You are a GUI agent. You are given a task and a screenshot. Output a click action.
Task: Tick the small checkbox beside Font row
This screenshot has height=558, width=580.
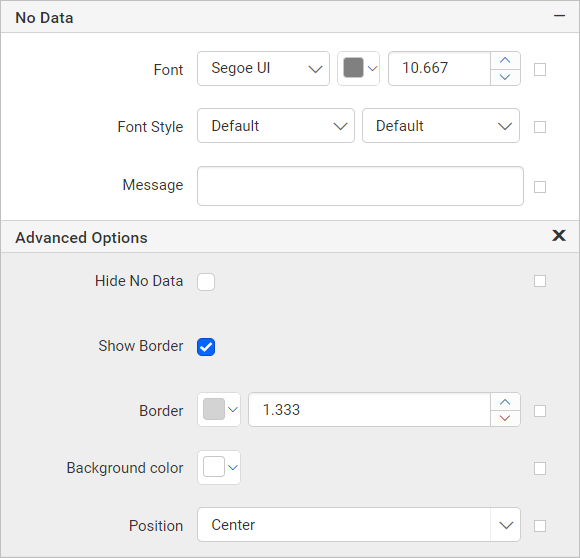(x=540, y=69)
